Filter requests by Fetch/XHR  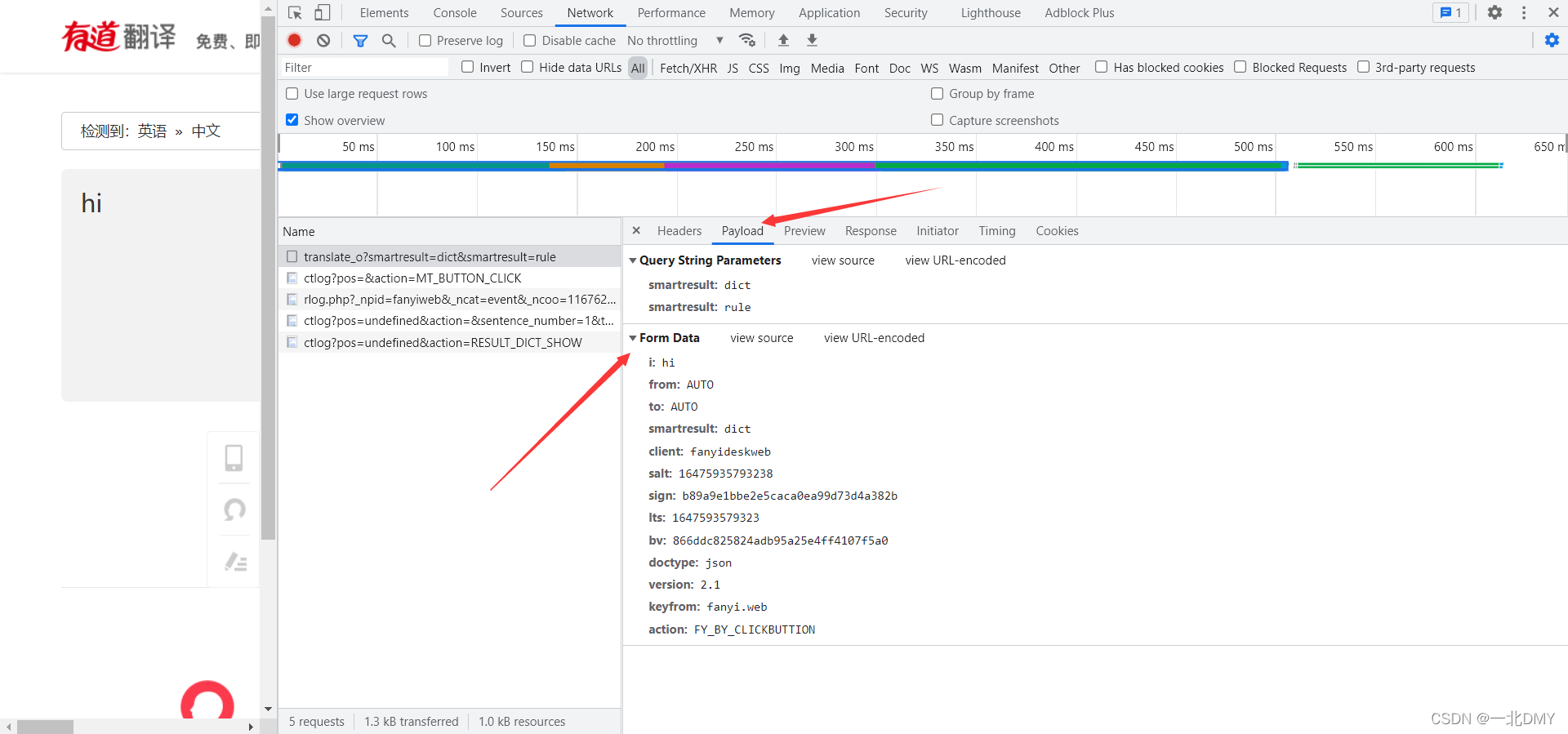[x=688, y=69]
